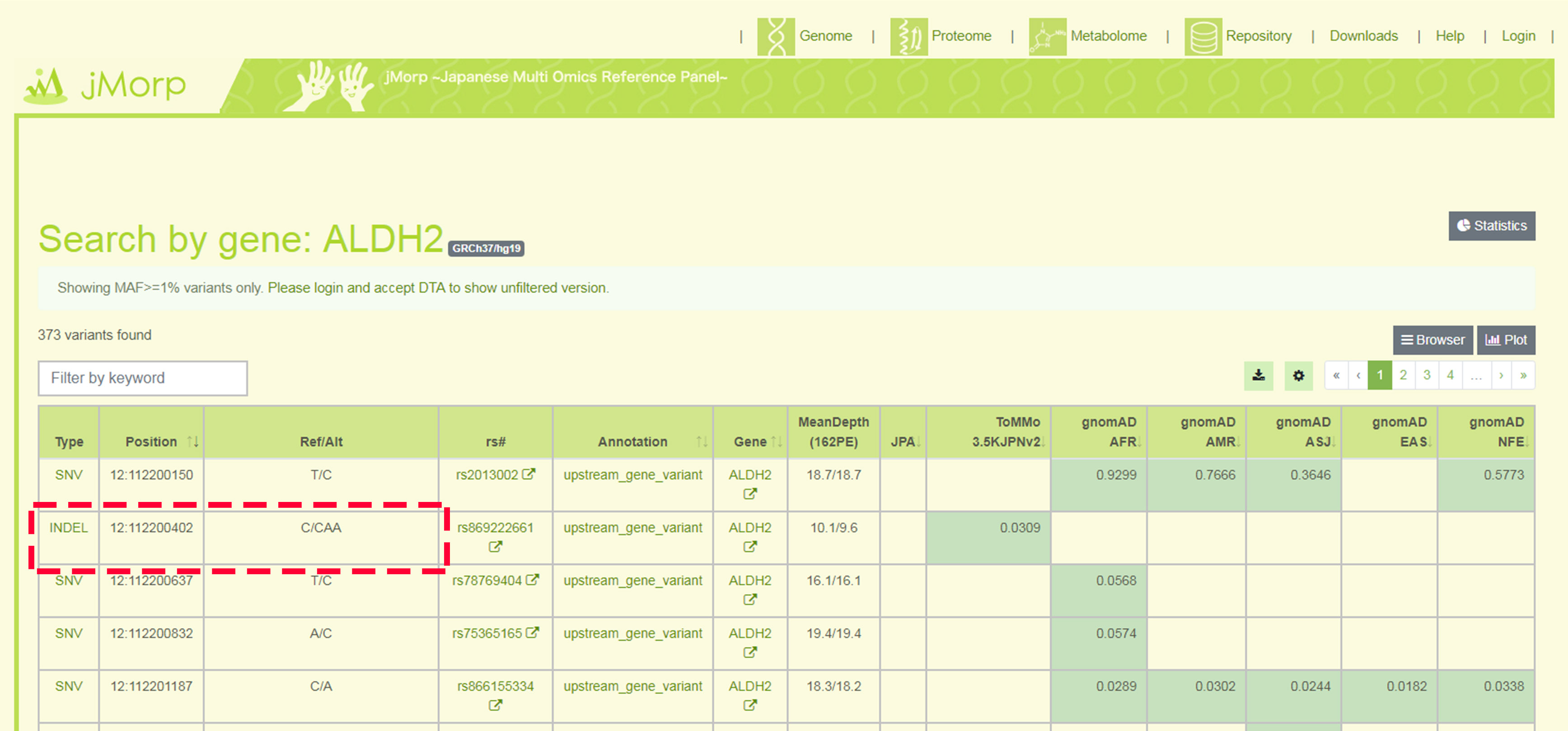1568x731 pixels.
Task: Open external link icon for rs2013002
Action: 529,474
